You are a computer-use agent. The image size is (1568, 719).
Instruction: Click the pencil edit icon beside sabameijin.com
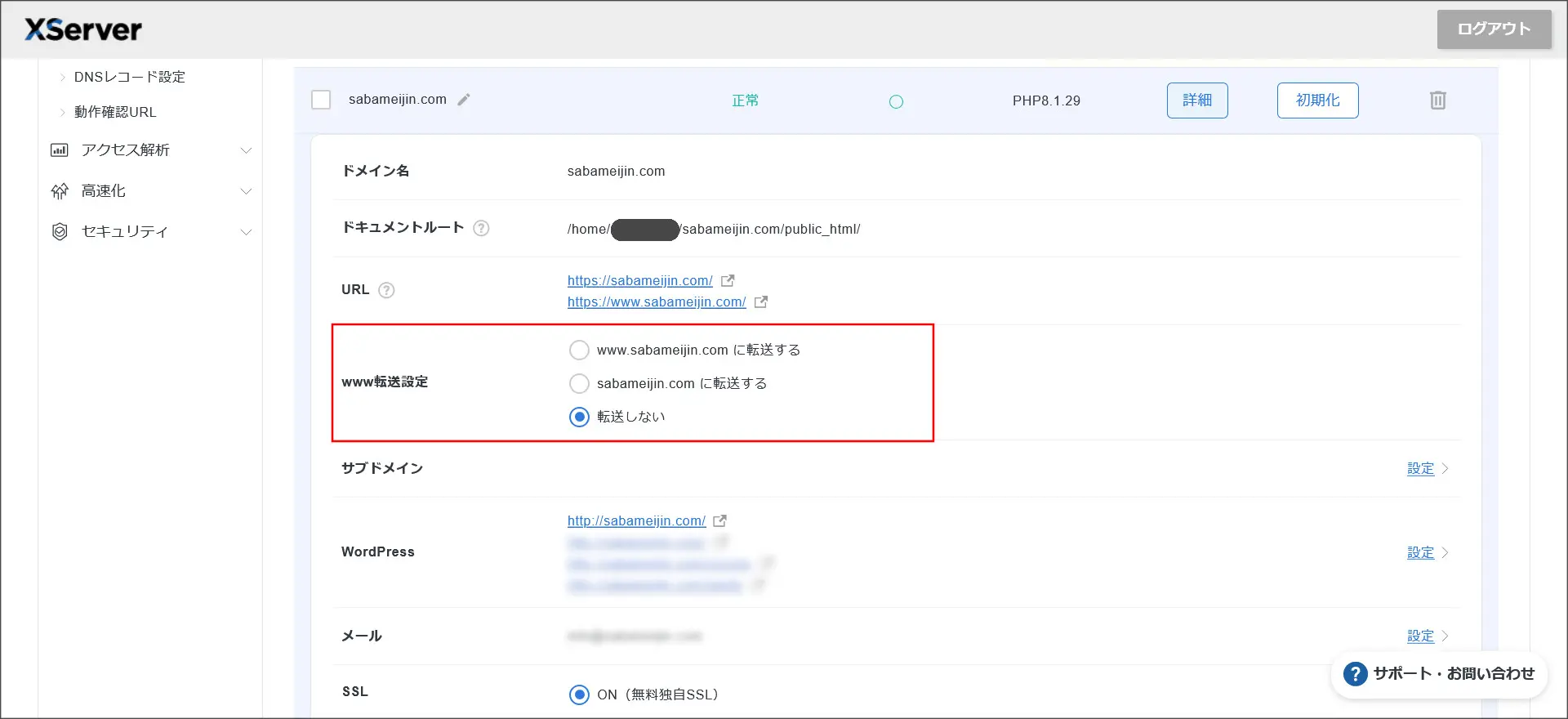(464, 100)
